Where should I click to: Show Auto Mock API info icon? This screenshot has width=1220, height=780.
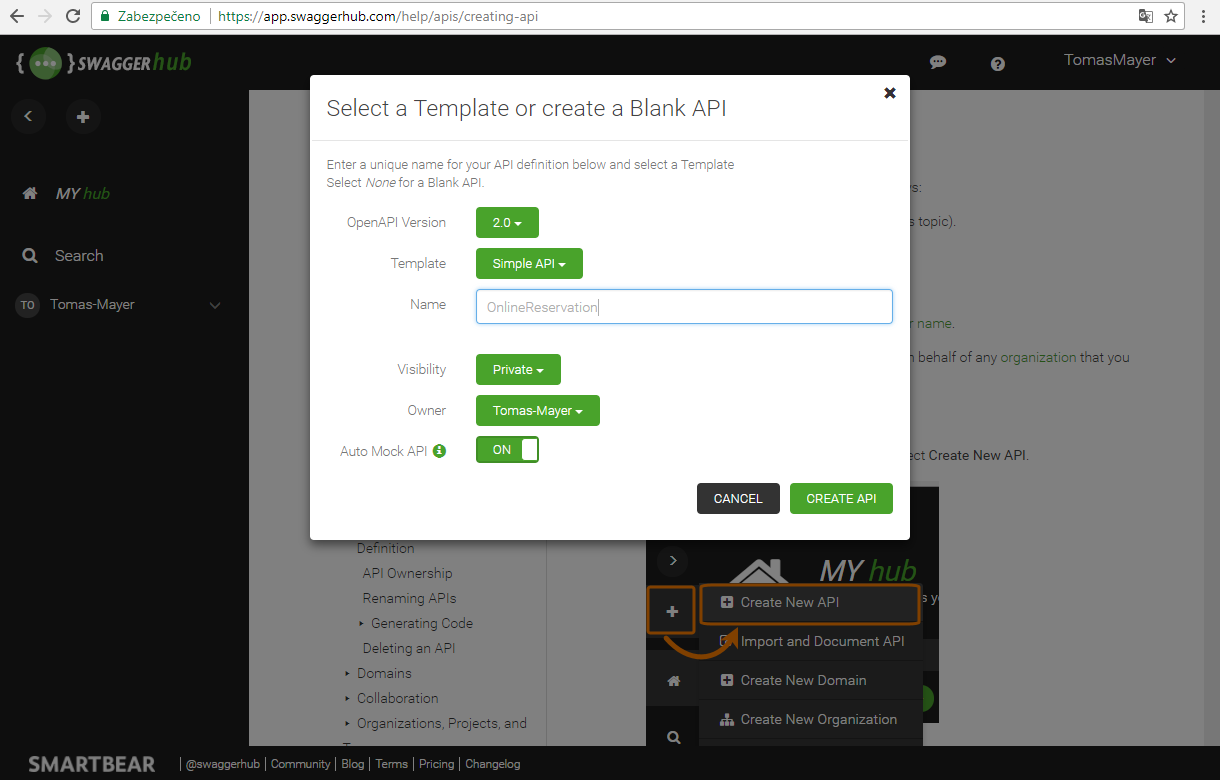tap(439, 451)
